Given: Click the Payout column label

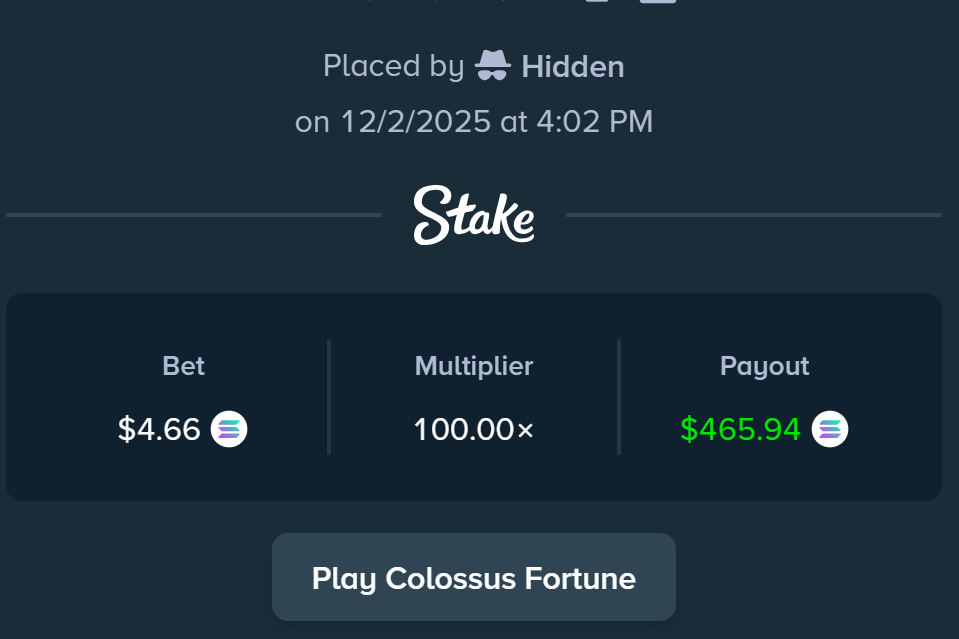Looking at the screenshot, I should pos(765,366).
